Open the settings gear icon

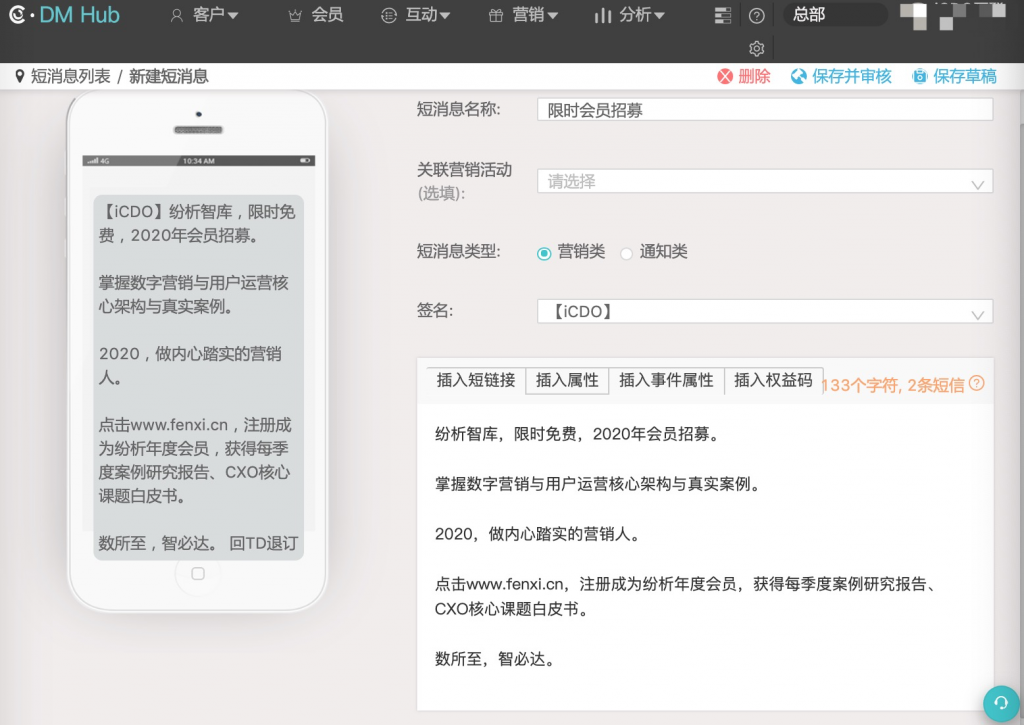(757, 49)
